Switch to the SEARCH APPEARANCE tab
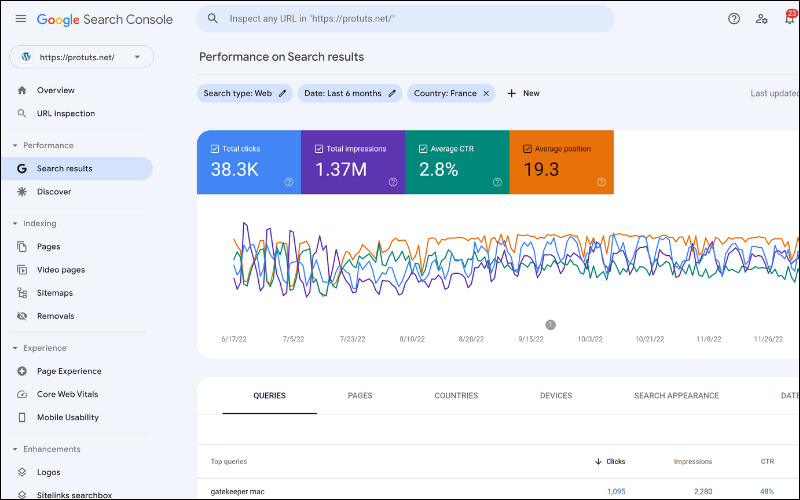This screenshot has width=800, height=500. pyautogui.click(x=677, y=395)
